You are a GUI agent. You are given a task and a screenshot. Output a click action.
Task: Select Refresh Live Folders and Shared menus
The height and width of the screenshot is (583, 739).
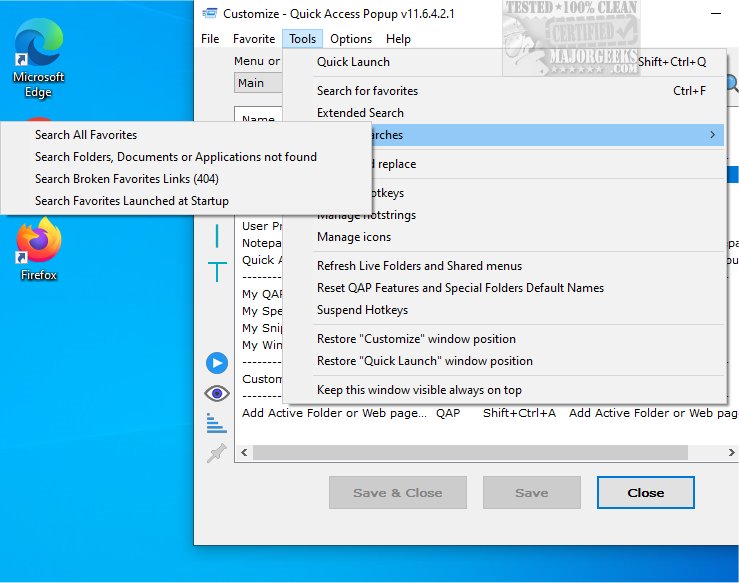click(504, 266)
